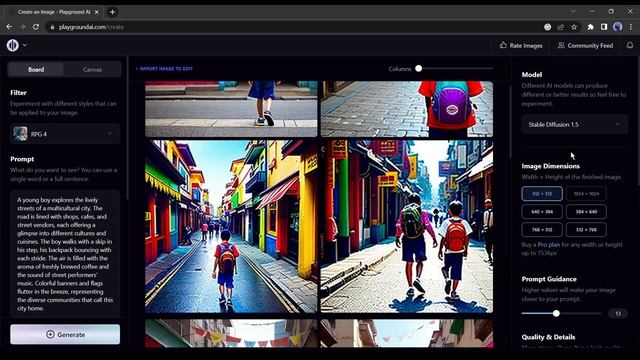Open the bottom-left bunting flags image
The height and width of the screenshot is (360, 640).
231,333
